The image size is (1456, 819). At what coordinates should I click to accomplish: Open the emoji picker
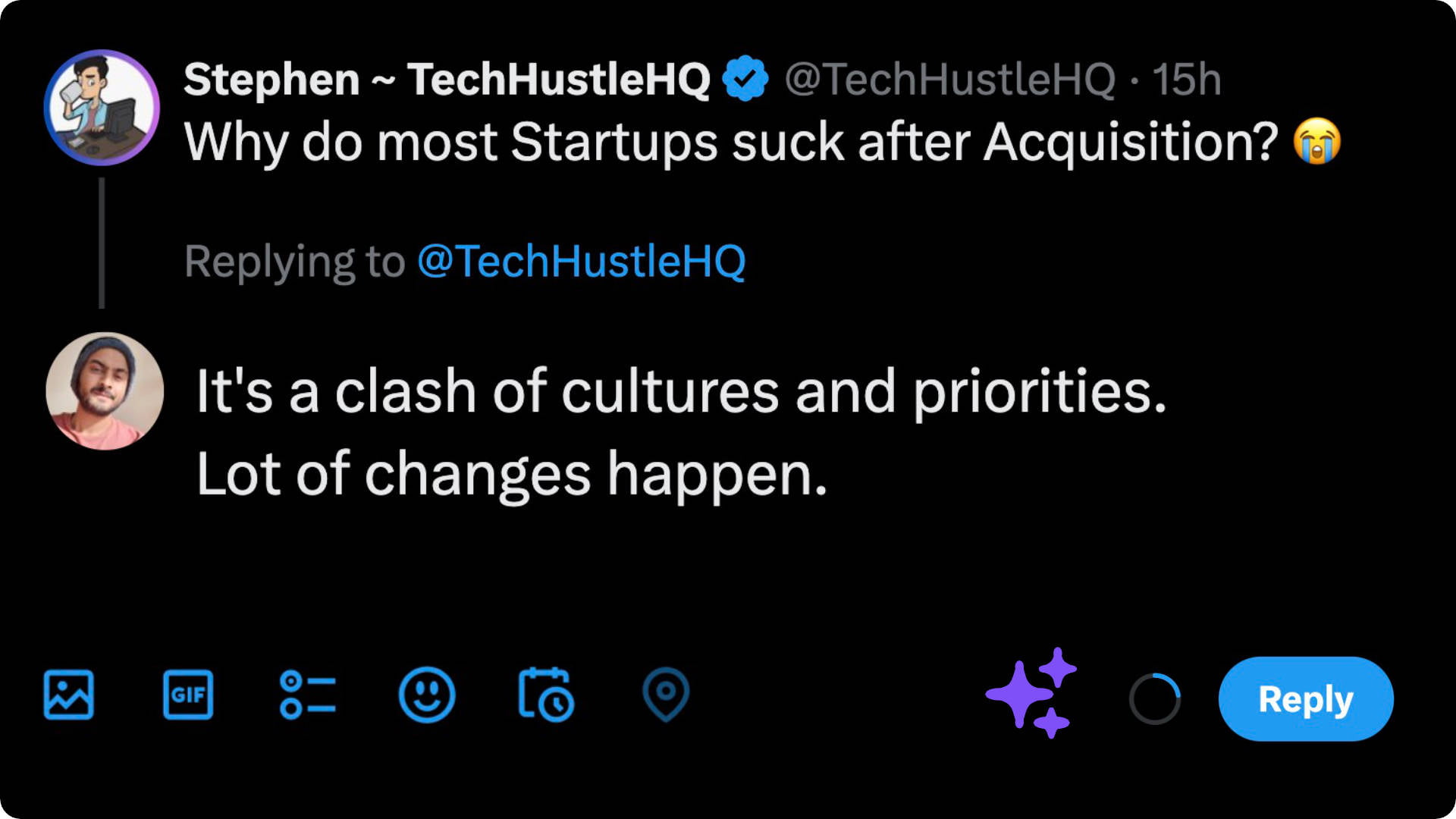click(426, 695)
